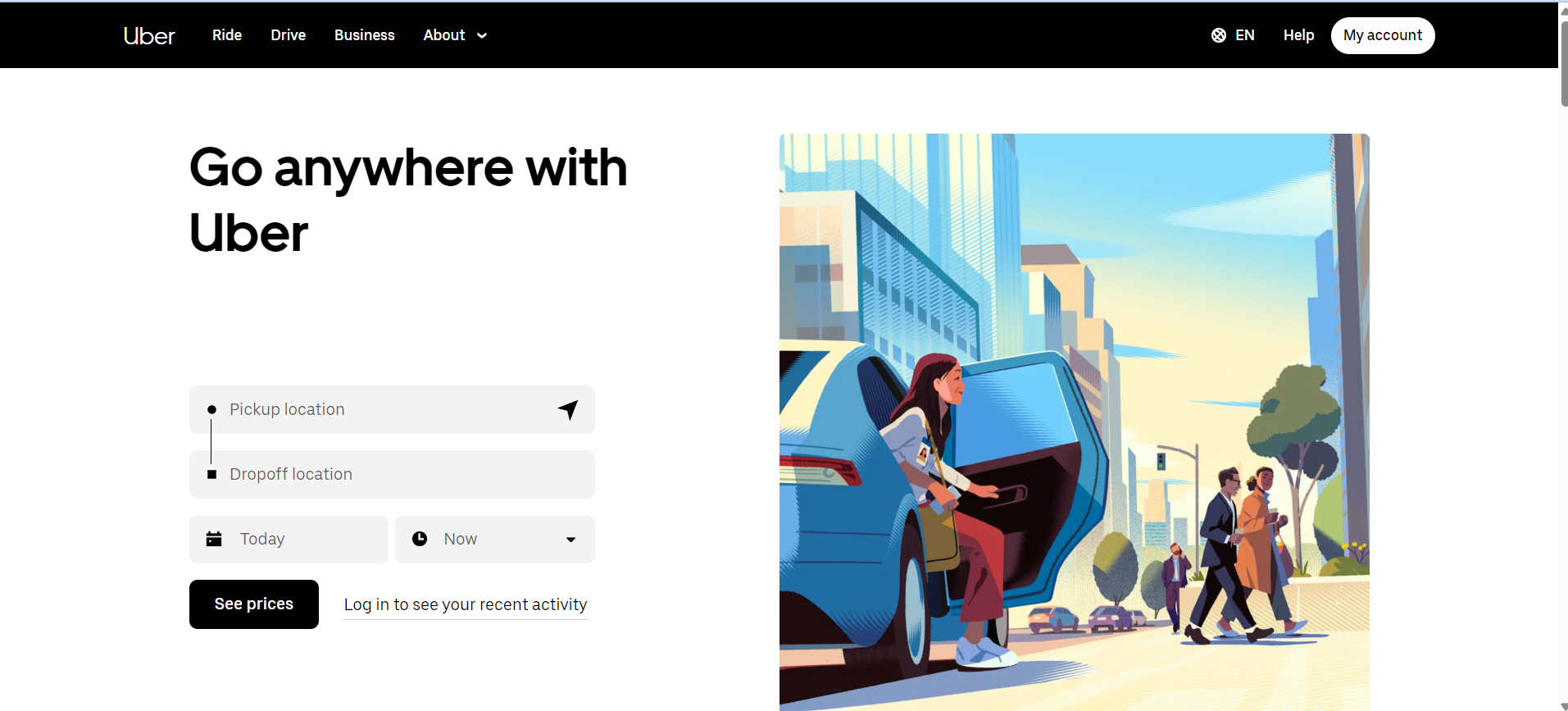Image resolution: width=1568 pixels, height=711 pixels.
Task: Open the Drive menu item
Action: click(x=288, y=35)
